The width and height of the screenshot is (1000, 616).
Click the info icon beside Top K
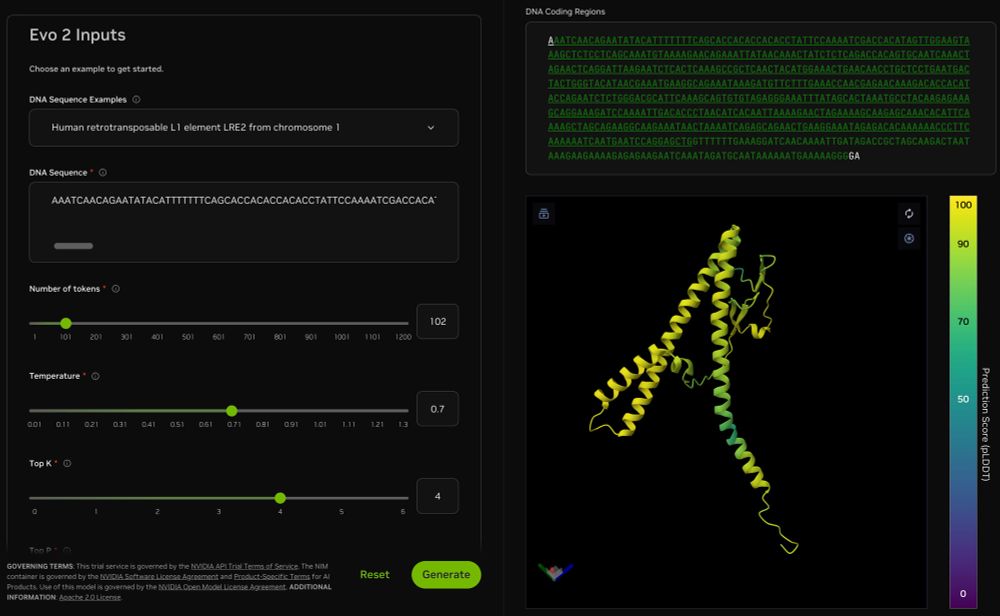coord(67,464)
